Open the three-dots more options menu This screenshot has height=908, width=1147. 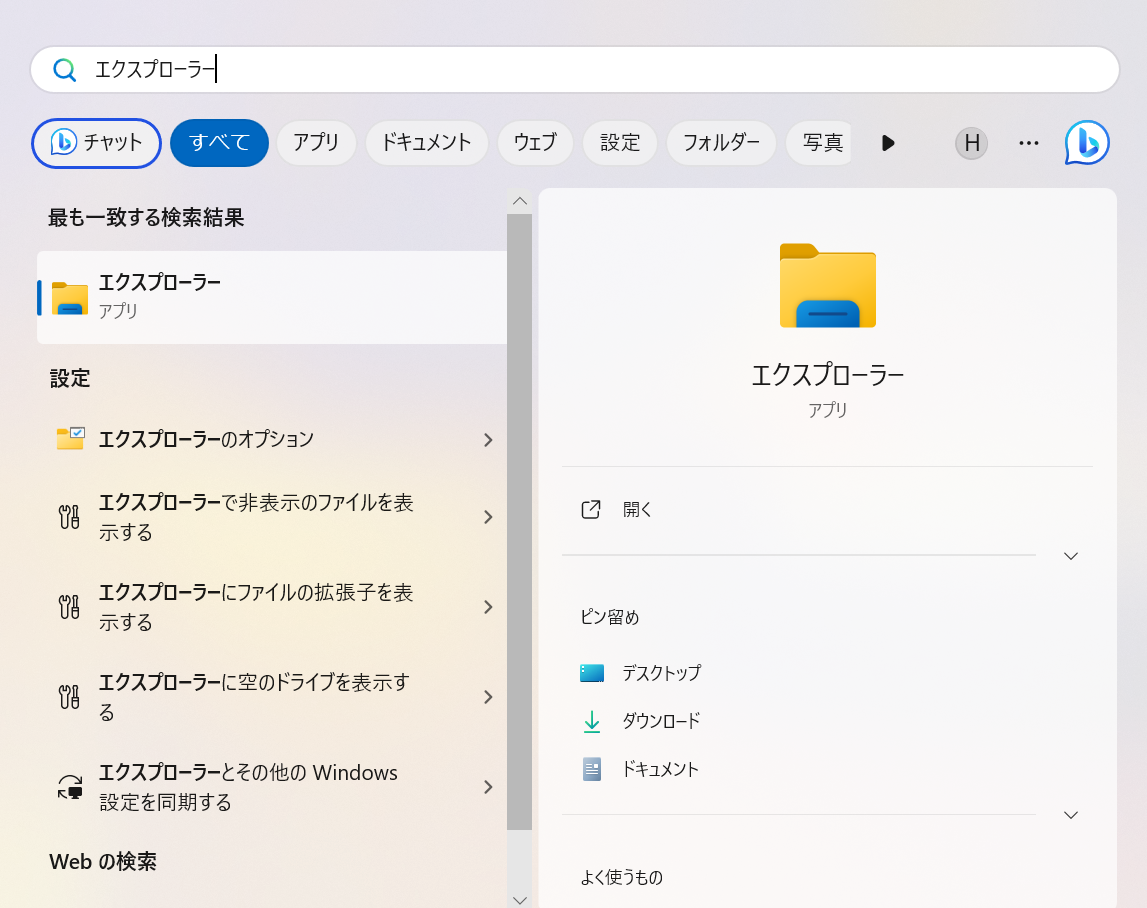coord(1028,143)
